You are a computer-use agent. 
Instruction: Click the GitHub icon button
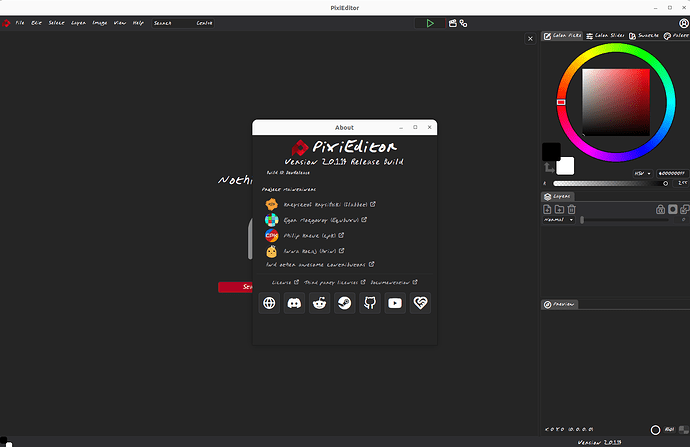point(370,303)
